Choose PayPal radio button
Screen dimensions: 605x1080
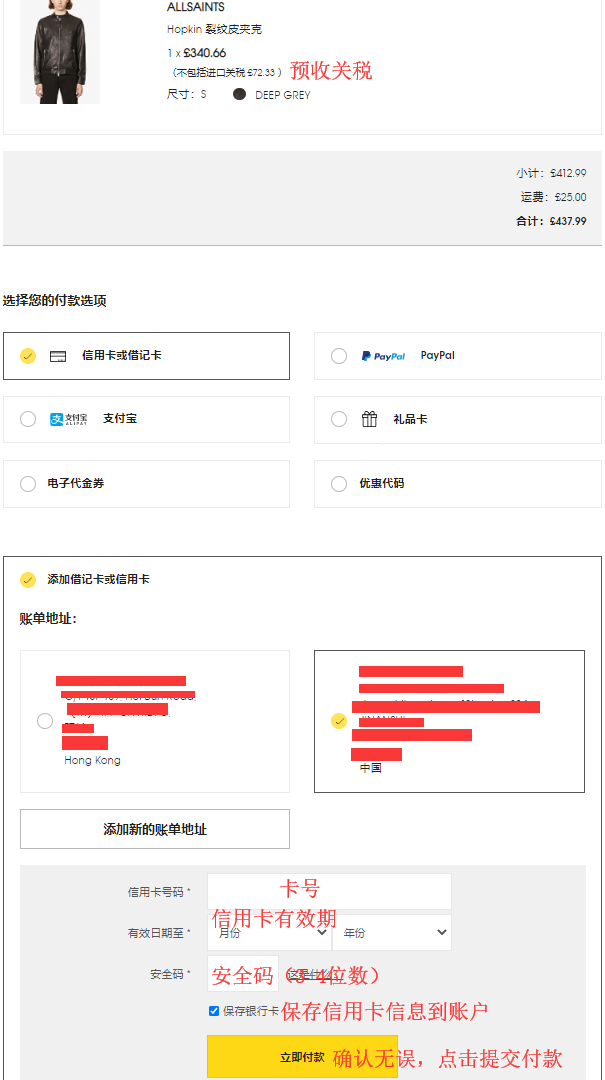[339, 356]
